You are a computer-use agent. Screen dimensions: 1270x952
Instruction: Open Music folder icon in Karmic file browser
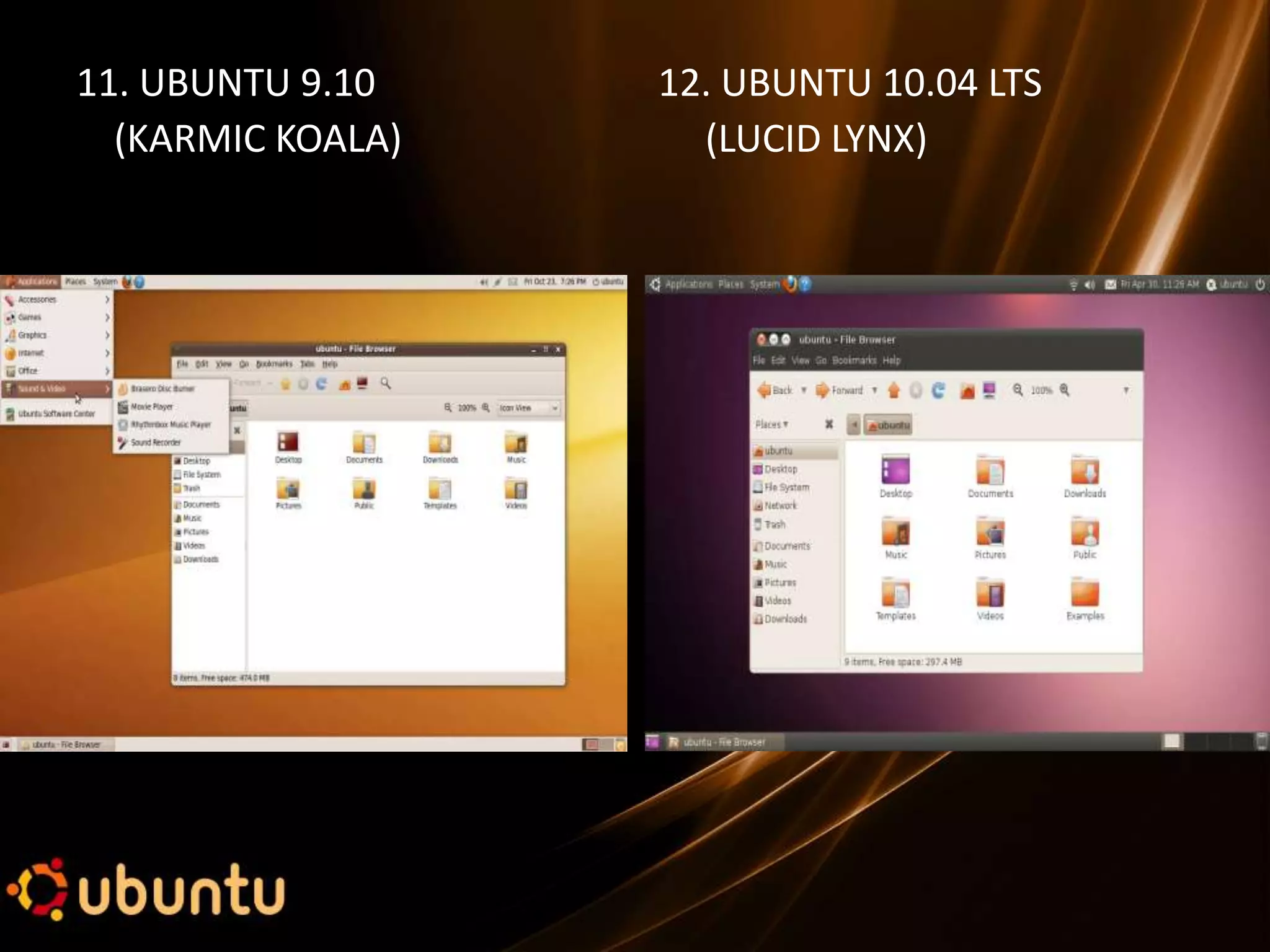pyautogui.click(x=516, y=447)
